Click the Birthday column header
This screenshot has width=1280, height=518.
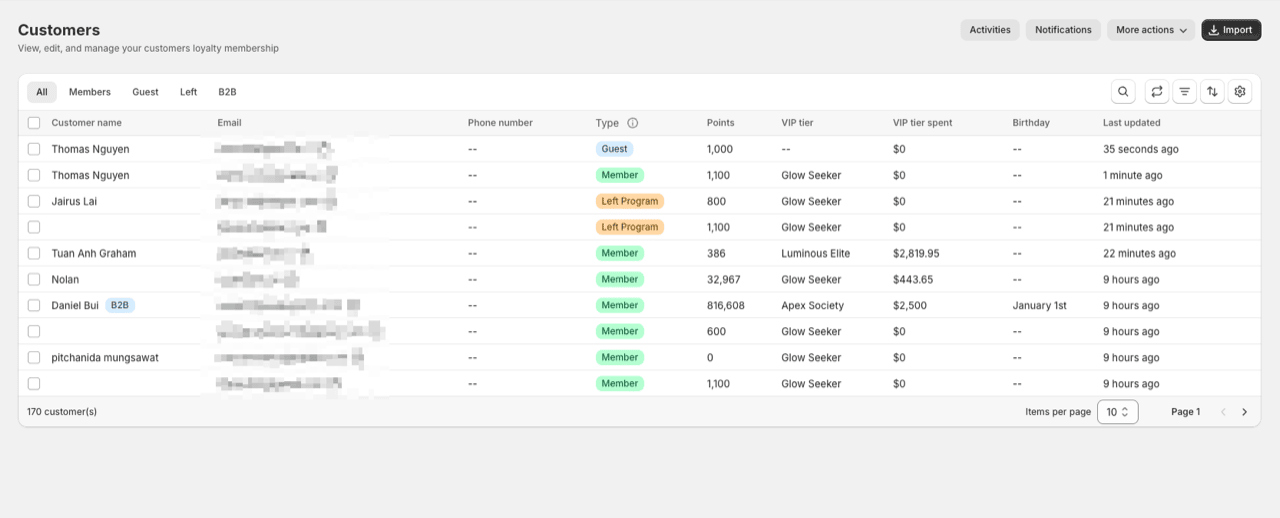point(1031,123)
